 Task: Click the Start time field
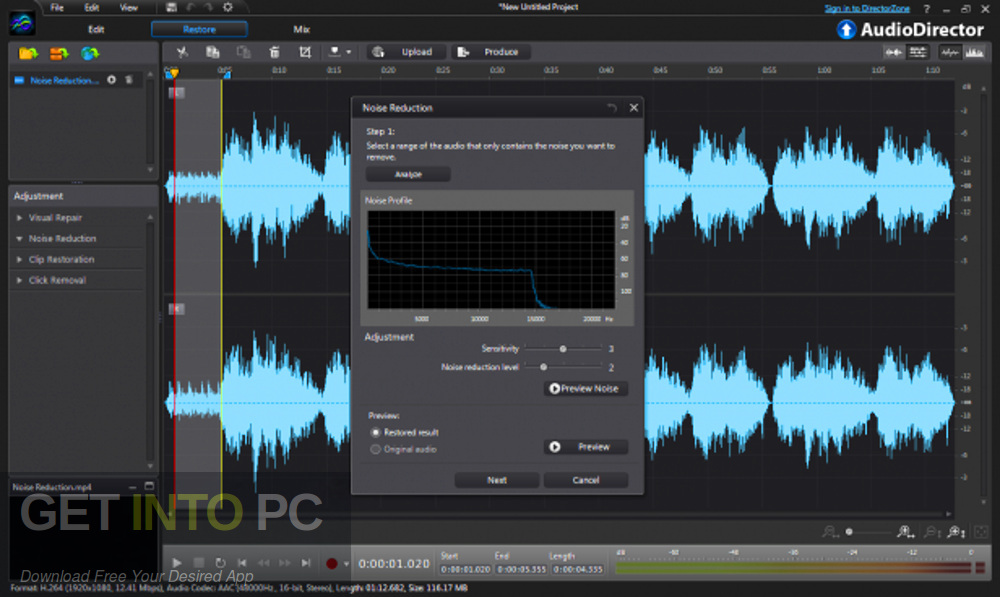point(466,569)
